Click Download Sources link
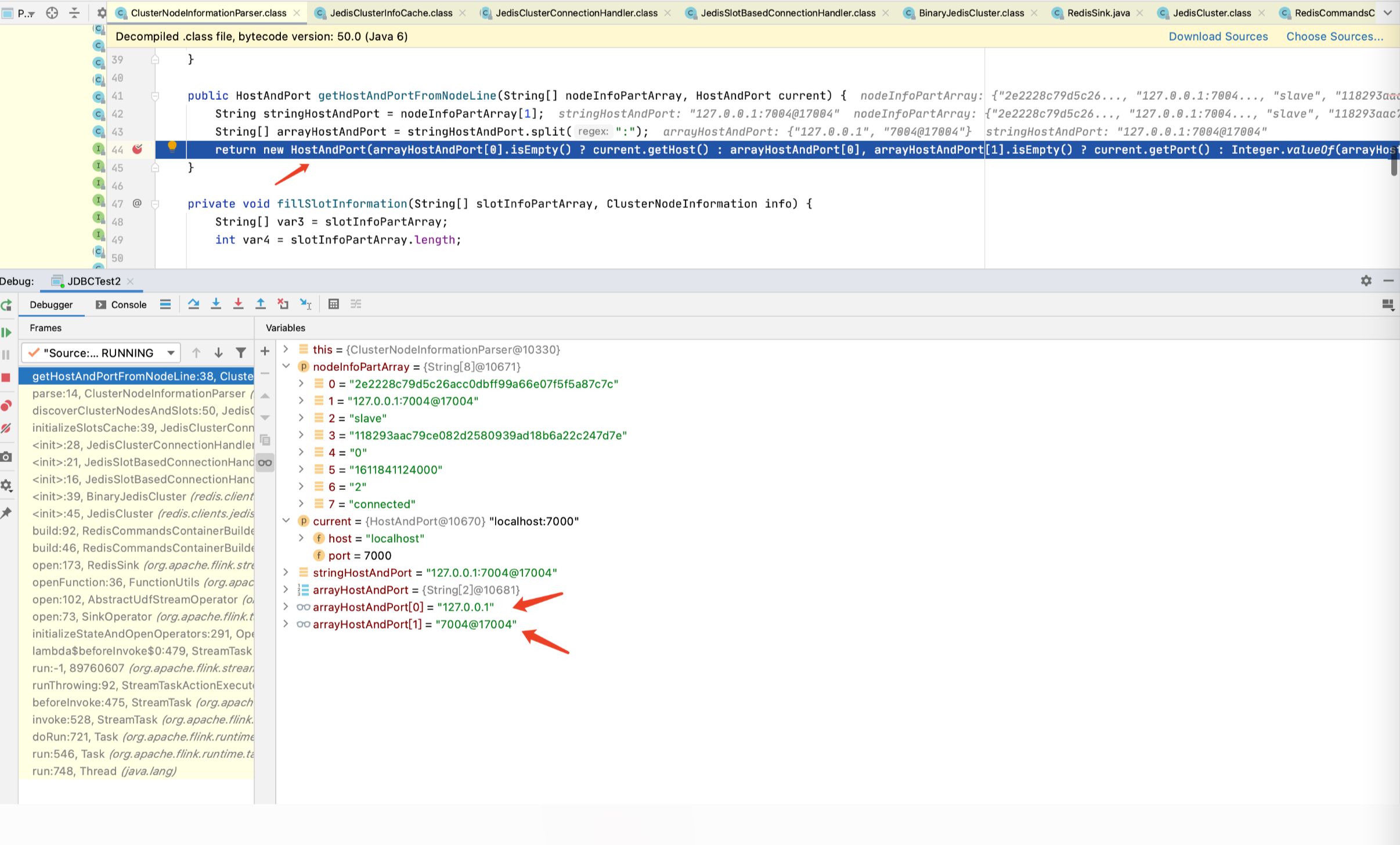 [x=1218, y=37]
